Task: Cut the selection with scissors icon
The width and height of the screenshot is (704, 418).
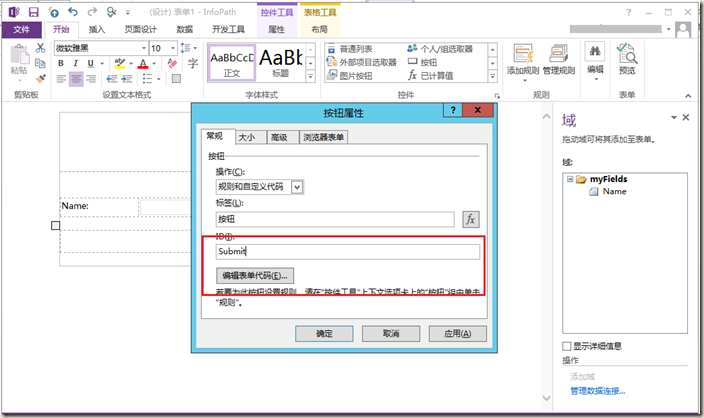Action: click(x=40, y=48)
